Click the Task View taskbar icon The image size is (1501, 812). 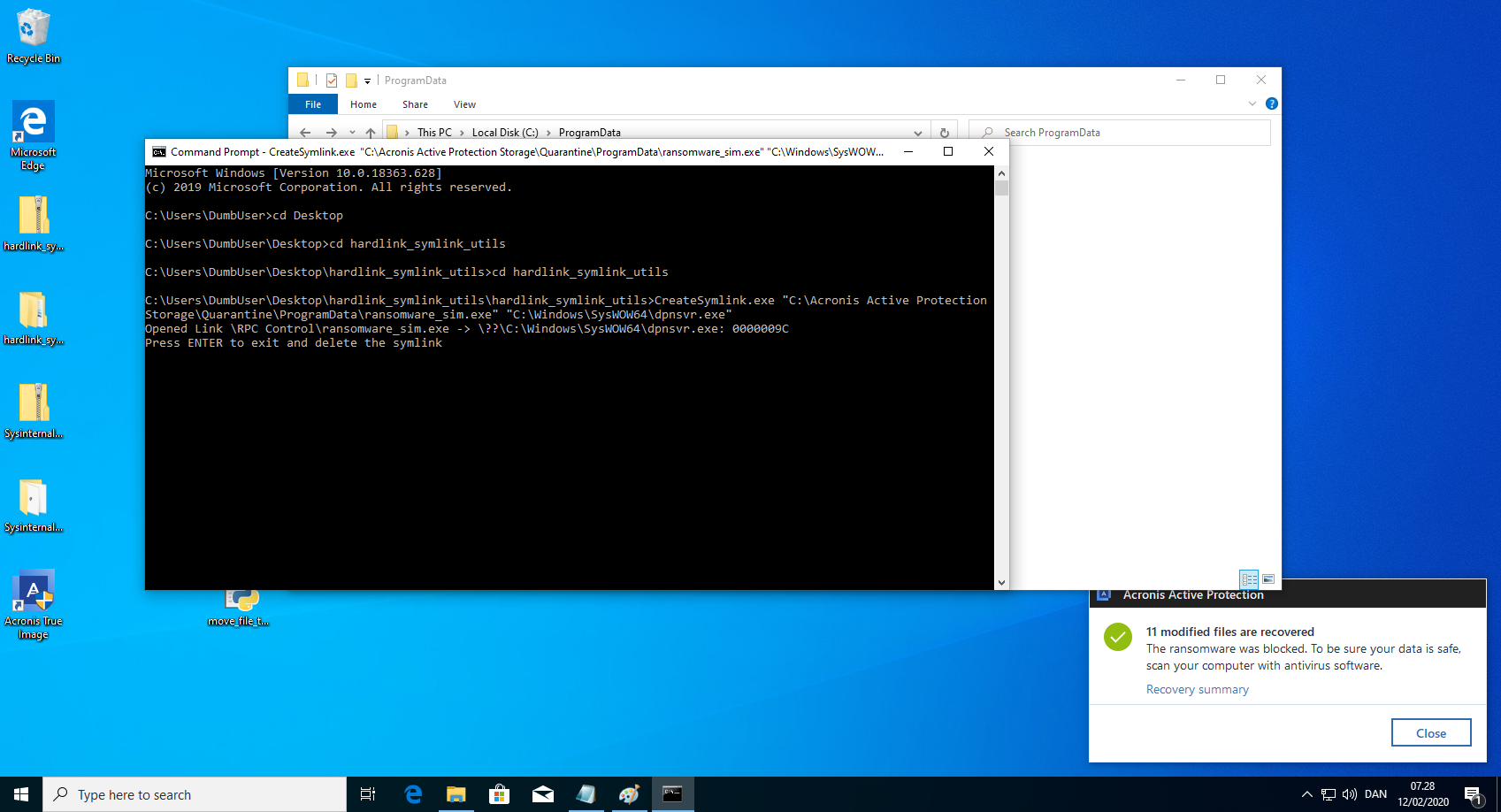[368, 794]
